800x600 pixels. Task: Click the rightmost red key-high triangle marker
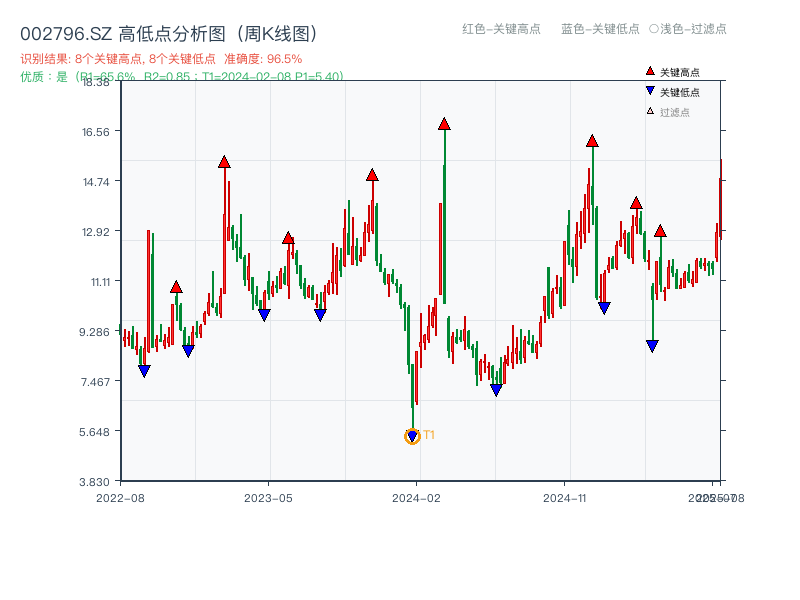point(659,230)
